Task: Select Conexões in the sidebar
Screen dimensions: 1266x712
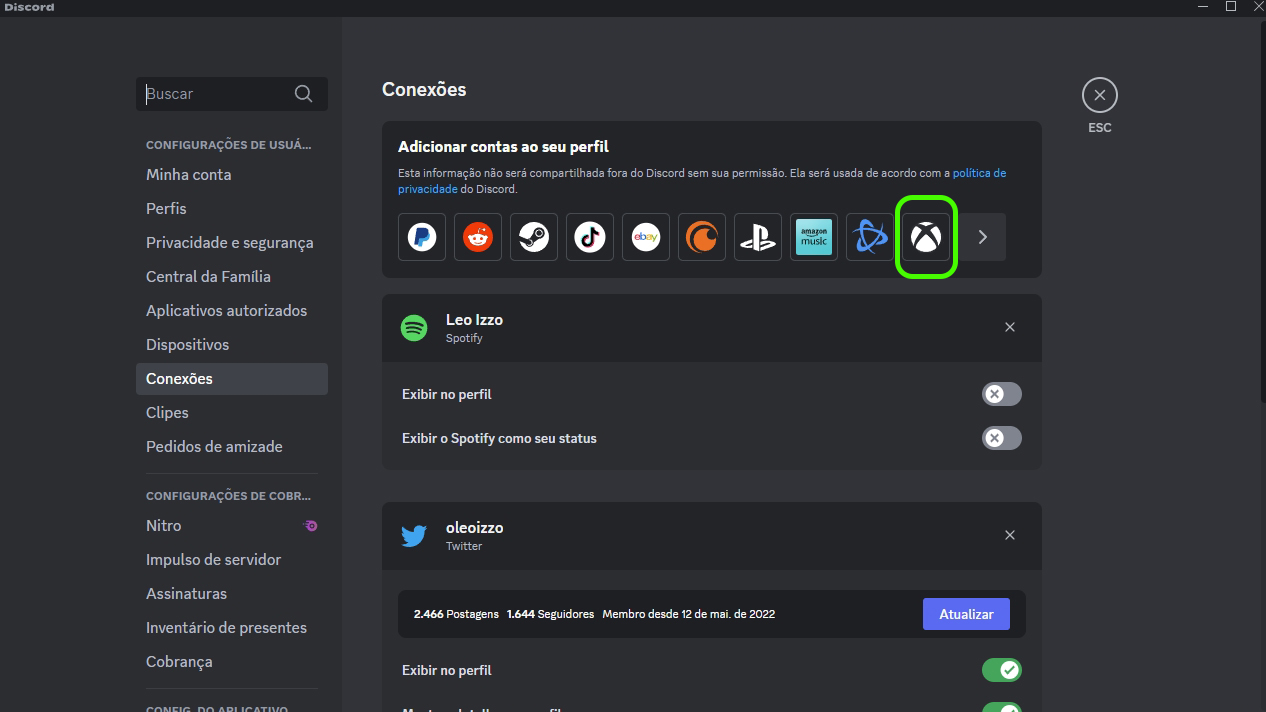Action: [x=232, y=378]
